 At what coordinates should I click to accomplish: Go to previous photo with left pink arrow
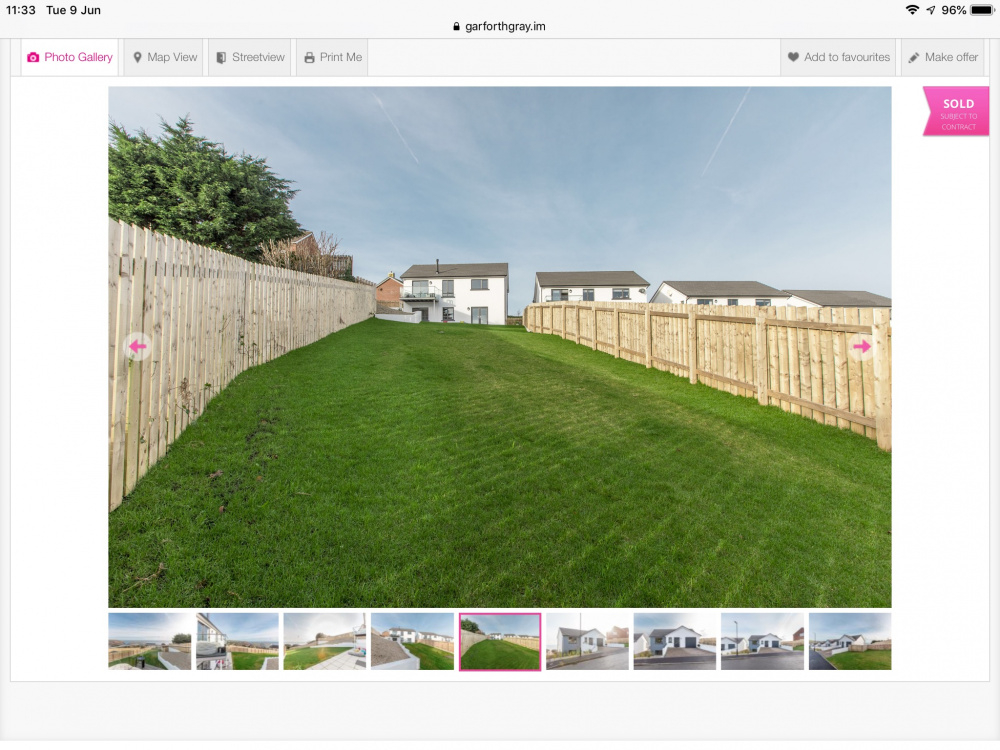[138, 346]
